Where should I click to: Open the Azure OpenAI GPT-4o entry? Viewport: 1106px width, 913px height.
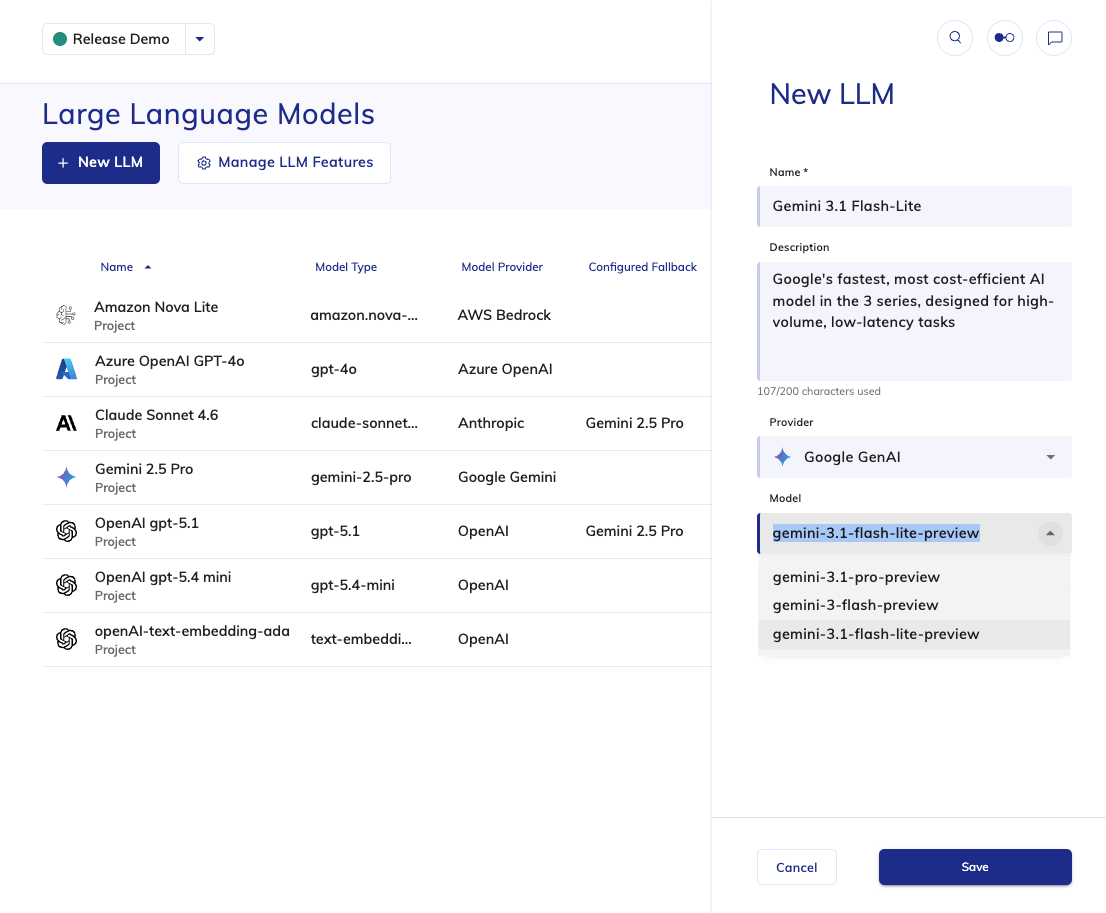pyautogui.click(x=169, y=361)
